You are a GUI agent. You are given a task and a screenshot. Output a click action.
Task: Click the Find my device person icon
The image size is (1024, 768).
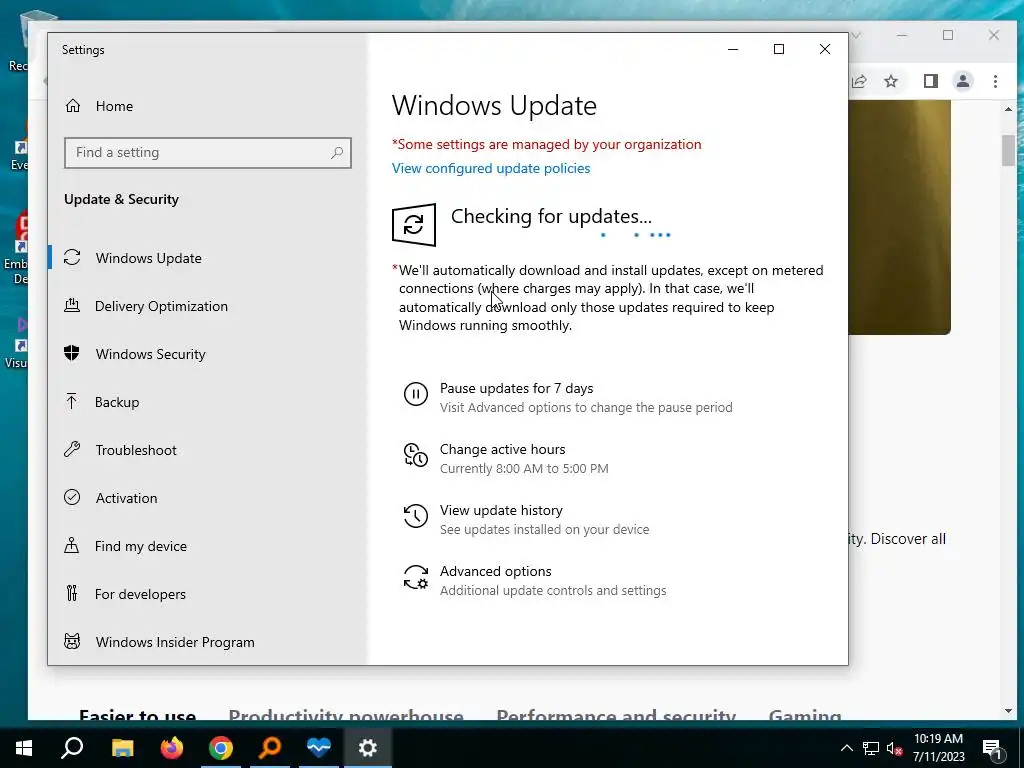(x=72, y=545)
